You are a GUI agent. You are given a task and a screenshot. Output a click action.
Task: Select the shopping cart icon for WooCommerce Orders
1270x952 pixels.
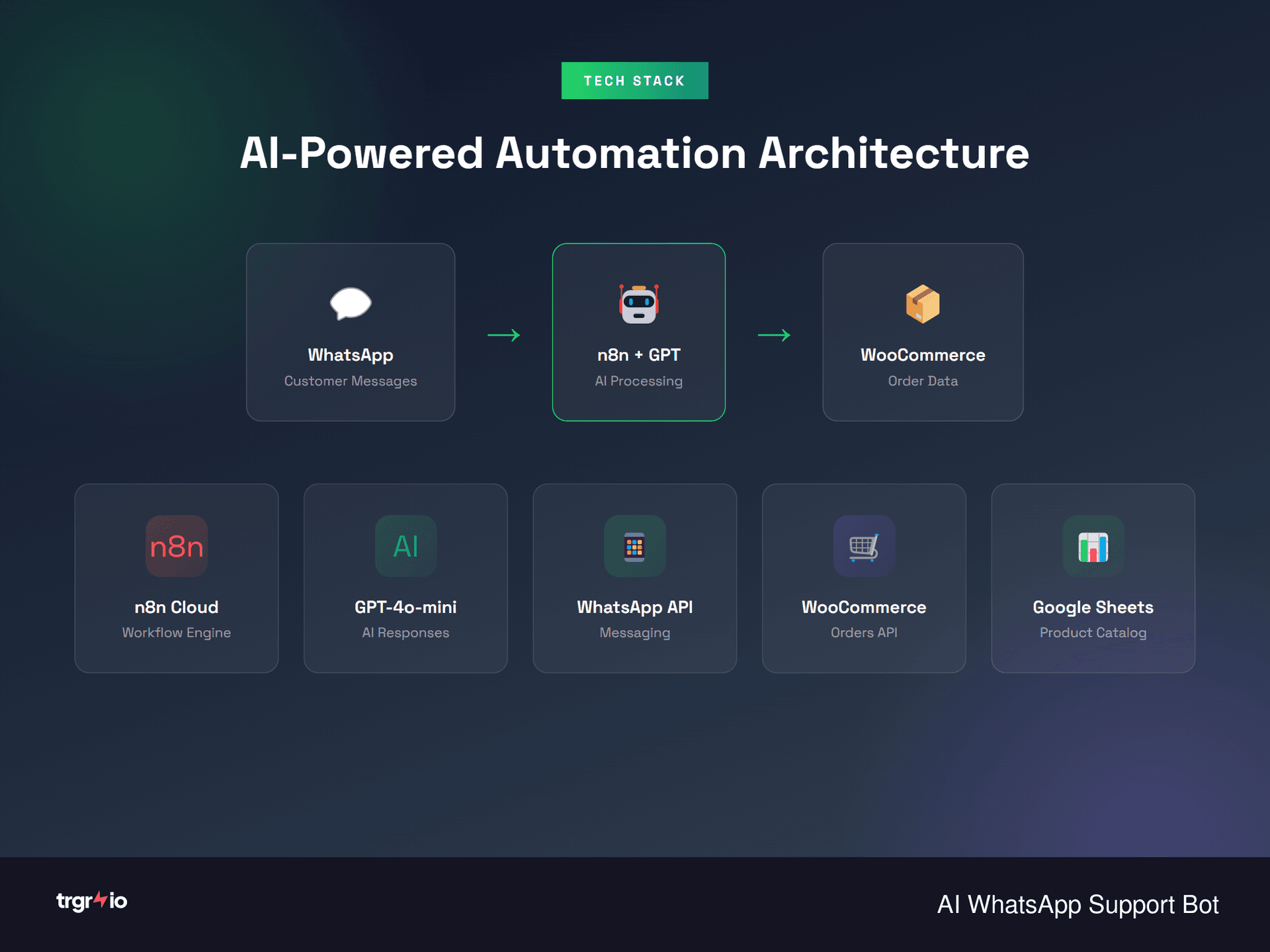click(864, 547)
